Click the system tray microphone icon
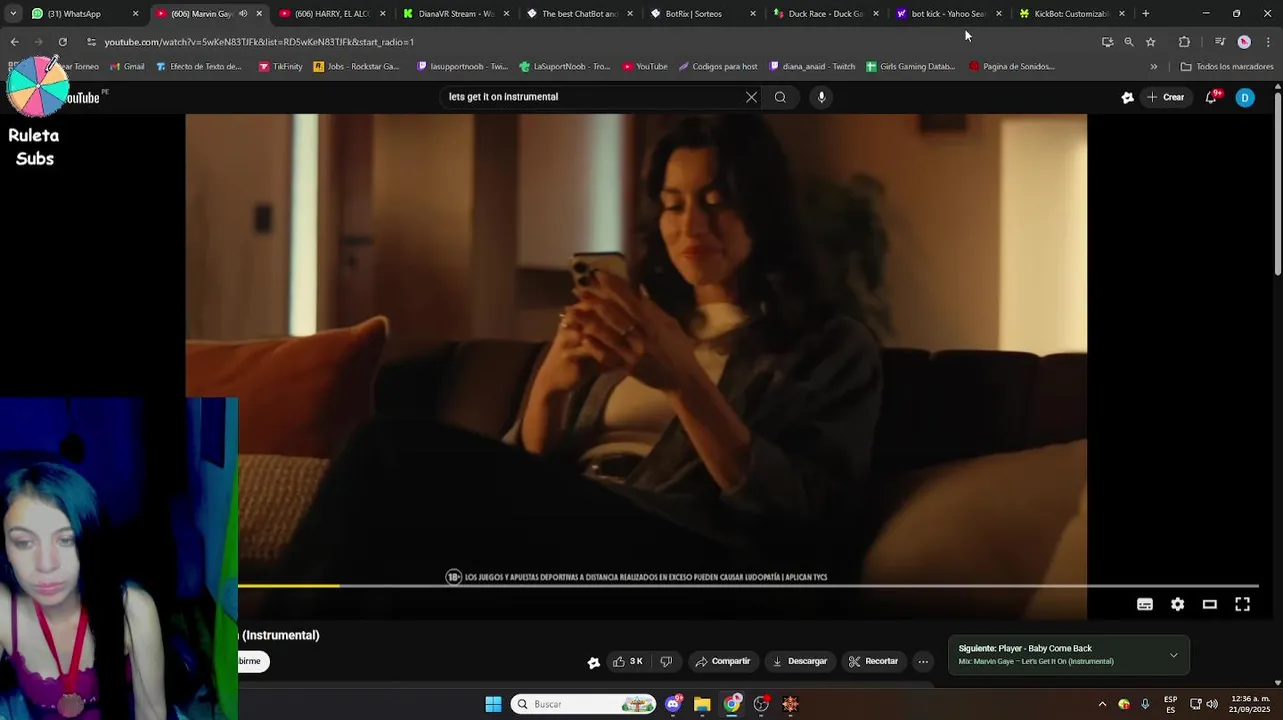Screen dimensions: 1283x720 1145,704
